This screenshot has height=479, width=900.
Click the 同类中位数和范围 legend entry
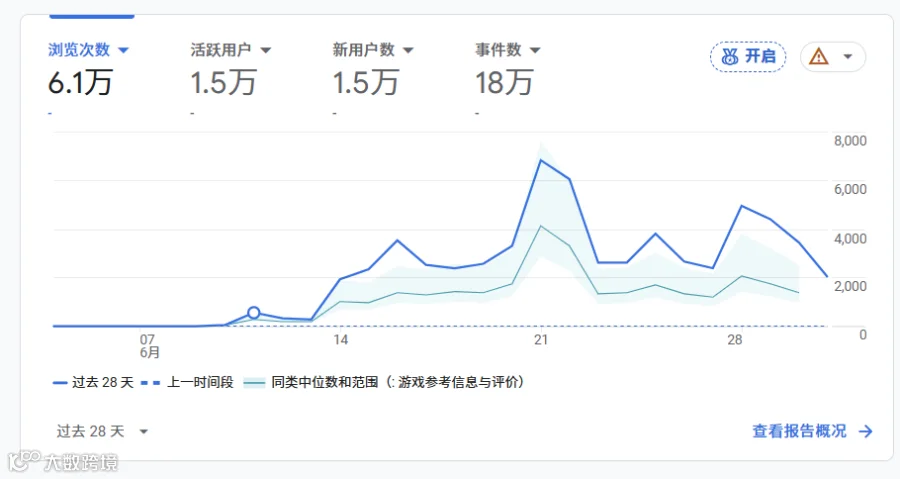click(383, 383)
